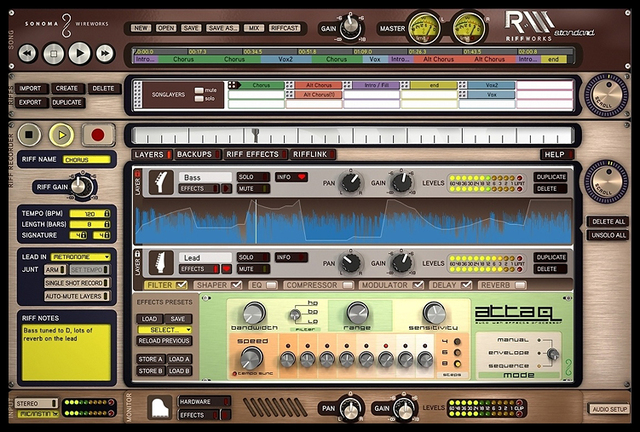Enable the REVERB effect checkbox
This screenshot has width=640, height=432.
point(520,285)
